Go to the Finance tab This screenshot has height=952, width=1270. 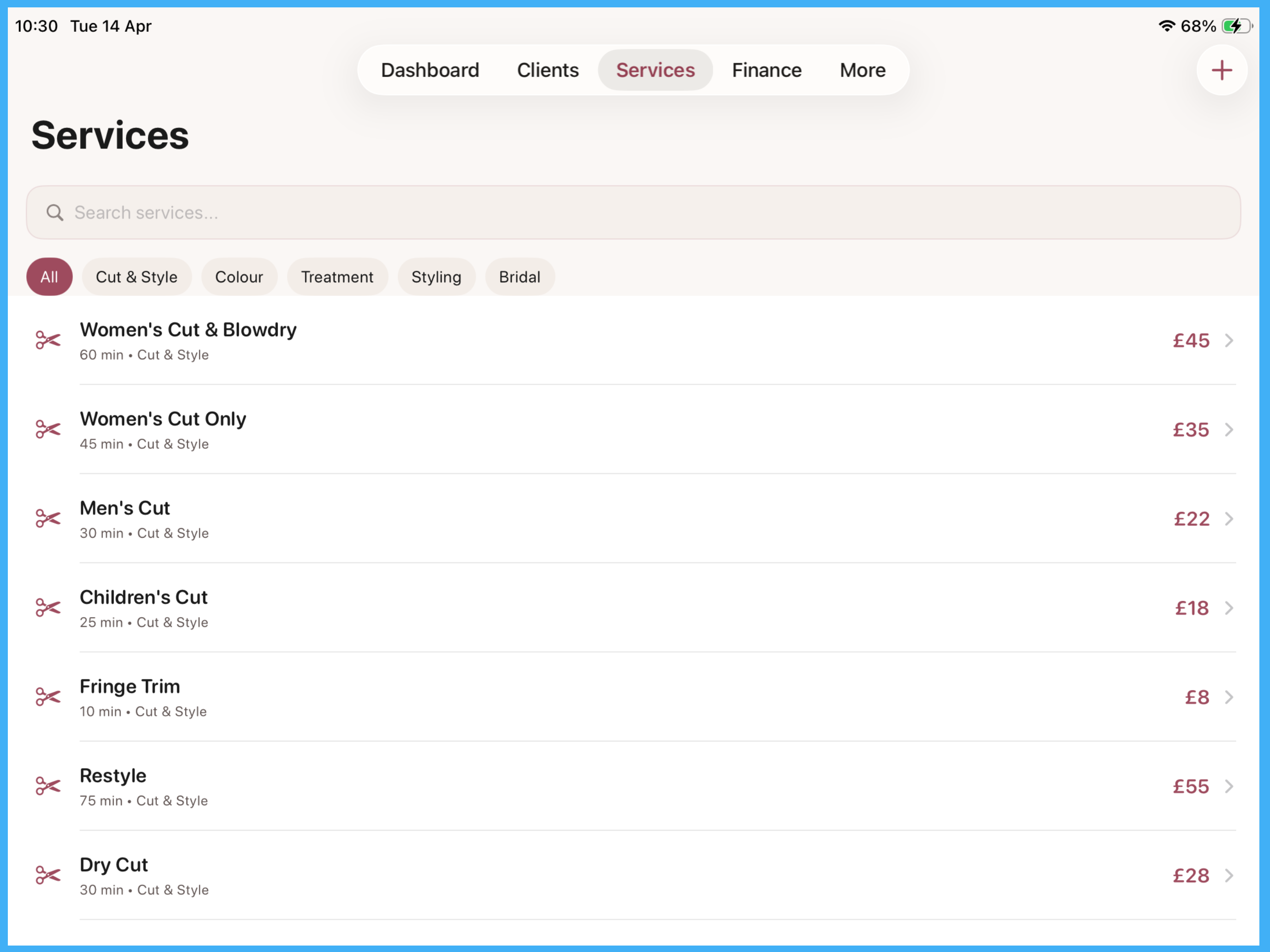(x=767, y=70)
